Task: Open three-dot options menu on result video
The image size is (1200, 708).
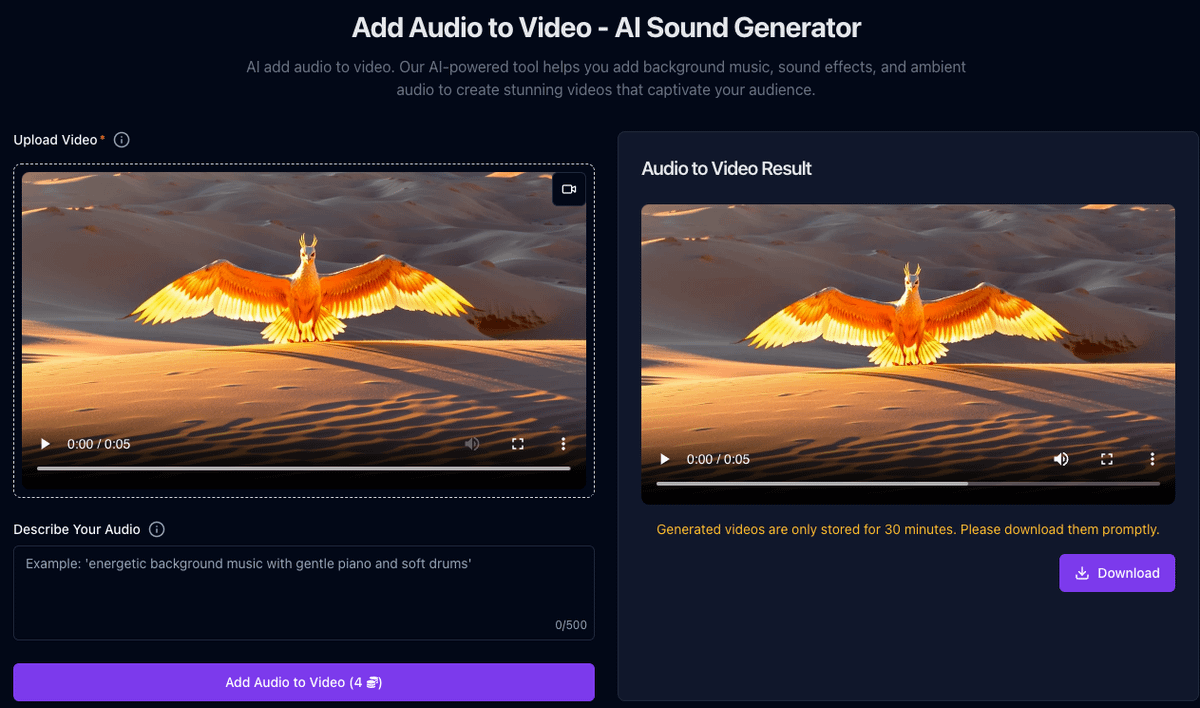Action: tap(1152, 459)
